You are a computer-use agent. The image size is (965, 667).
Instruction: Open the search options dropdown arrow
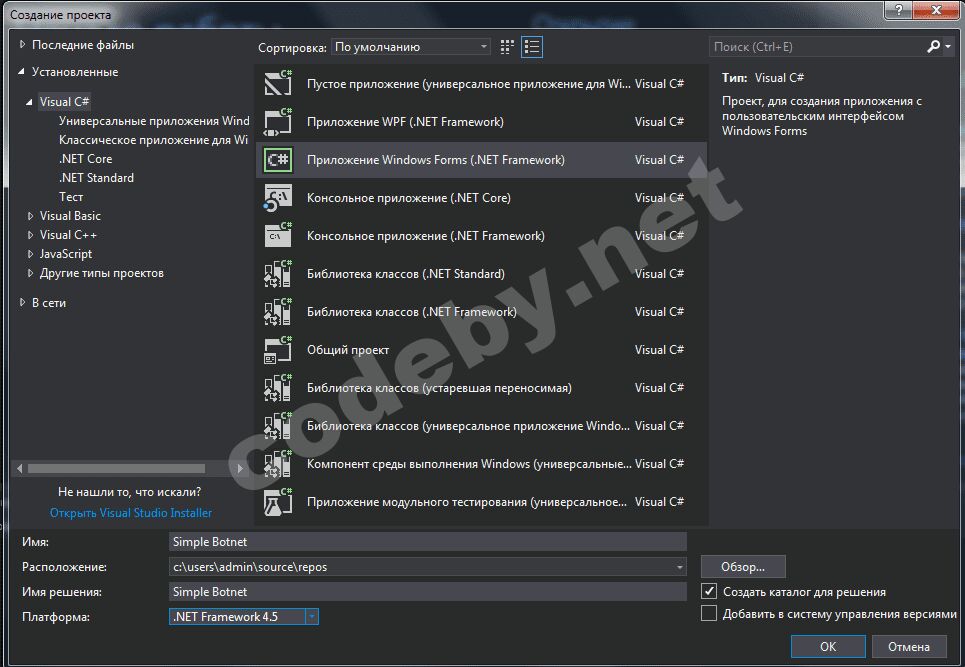[948, 47]
